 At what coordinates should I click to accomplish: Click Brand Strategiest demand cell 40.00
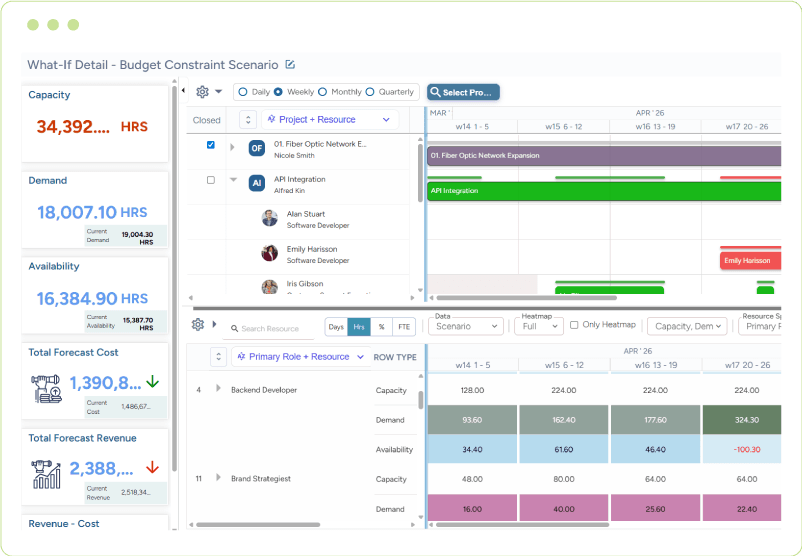point(564,509)
